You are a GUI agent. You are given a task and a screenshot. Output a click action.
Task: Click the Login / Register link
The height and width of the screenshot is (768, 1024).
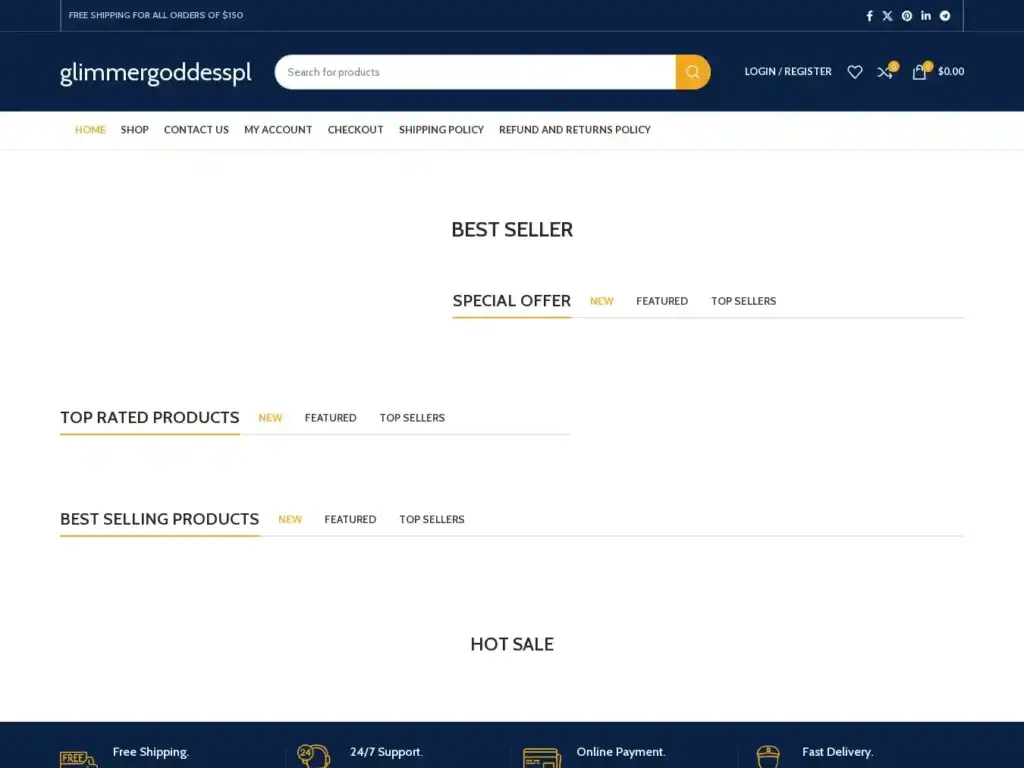tap(788, 72)
